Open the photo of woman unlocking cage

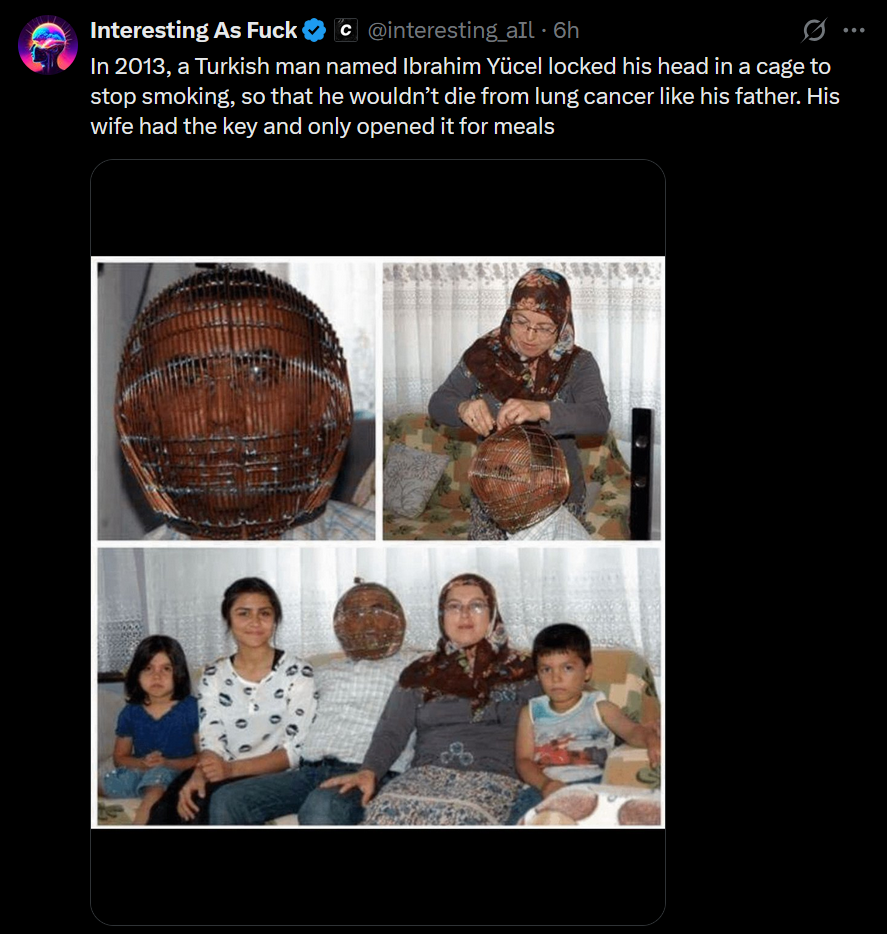521,401
